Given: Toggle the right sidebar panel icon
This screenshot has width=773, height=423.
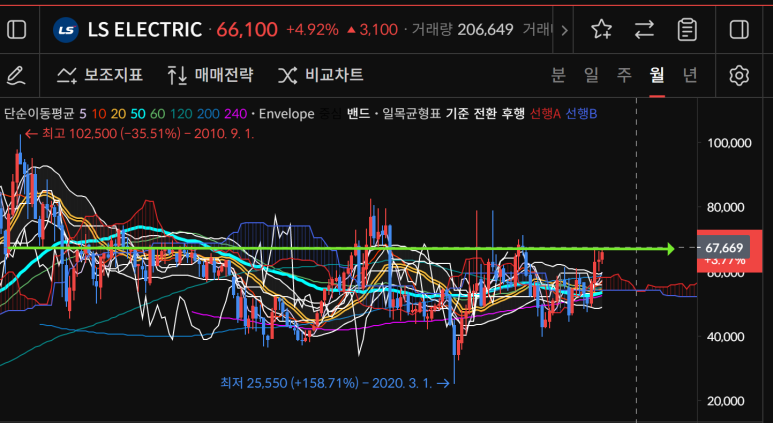Looking at the screenshot, I should (x=739, y=30).
